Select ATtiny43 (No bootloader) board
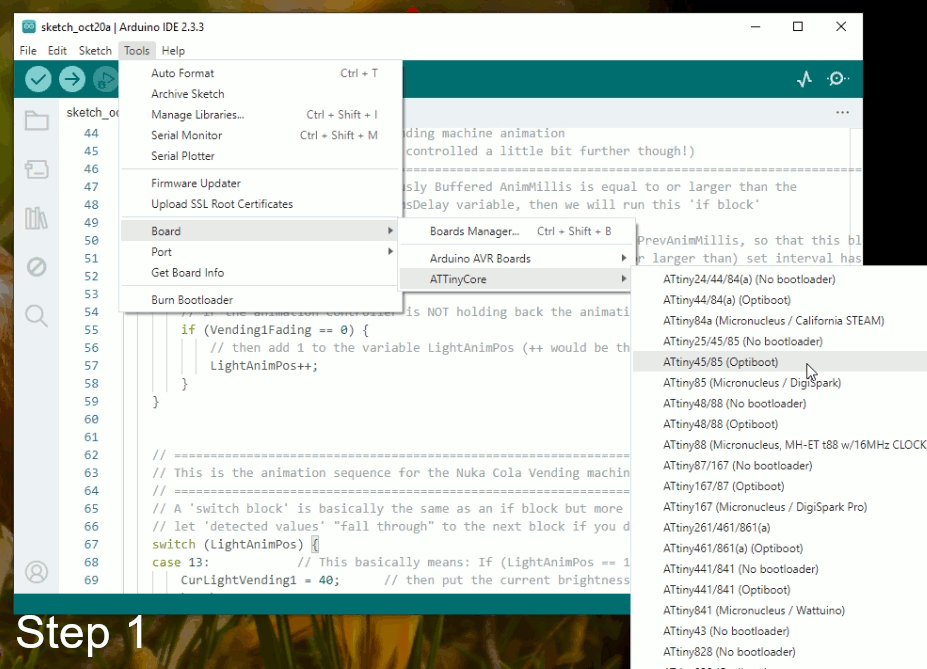The height and width of the screenshot is (669, 927). [x=780, y=631]
